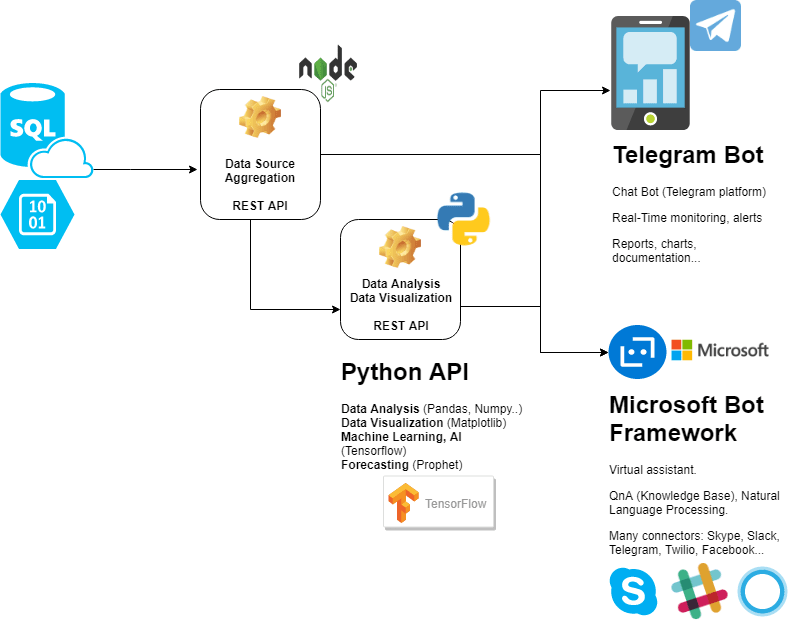Click REST API text in Python box
This screenshot has width=795, height=621.
[401, 325]
